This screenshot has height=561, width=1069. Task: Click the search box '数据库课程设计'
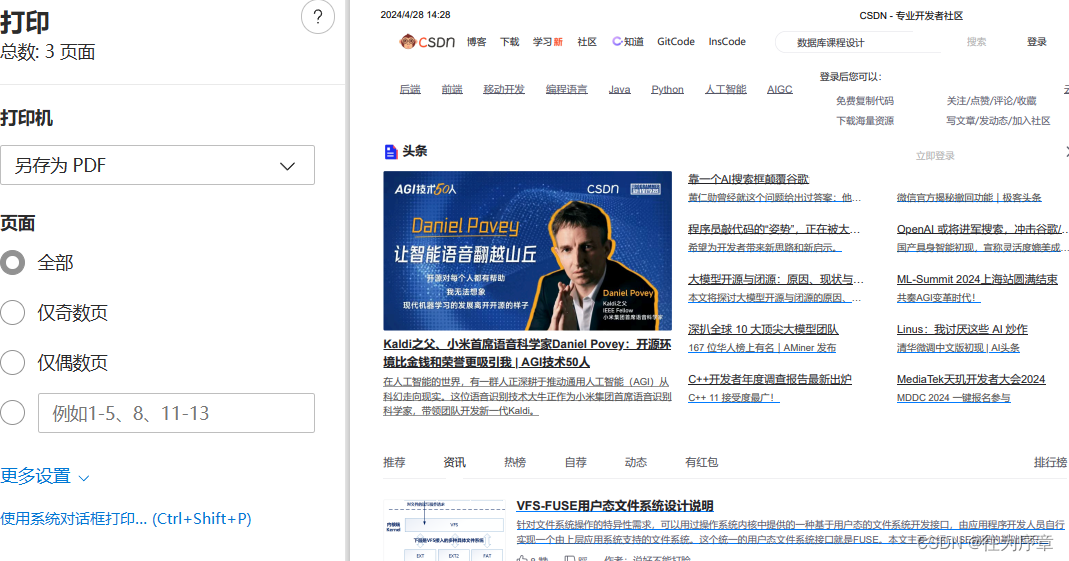click(x=859, y=42)
